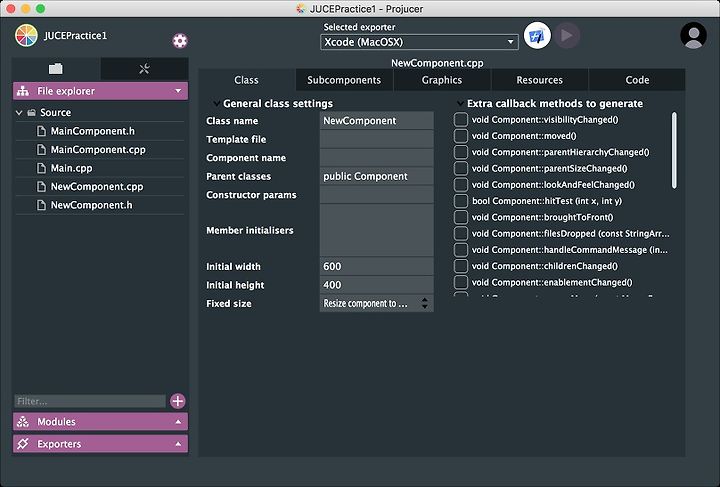This screenshot has height=487, width=720.
Task: Check the filesDropped callback box
Action: [x=461, y=234]
